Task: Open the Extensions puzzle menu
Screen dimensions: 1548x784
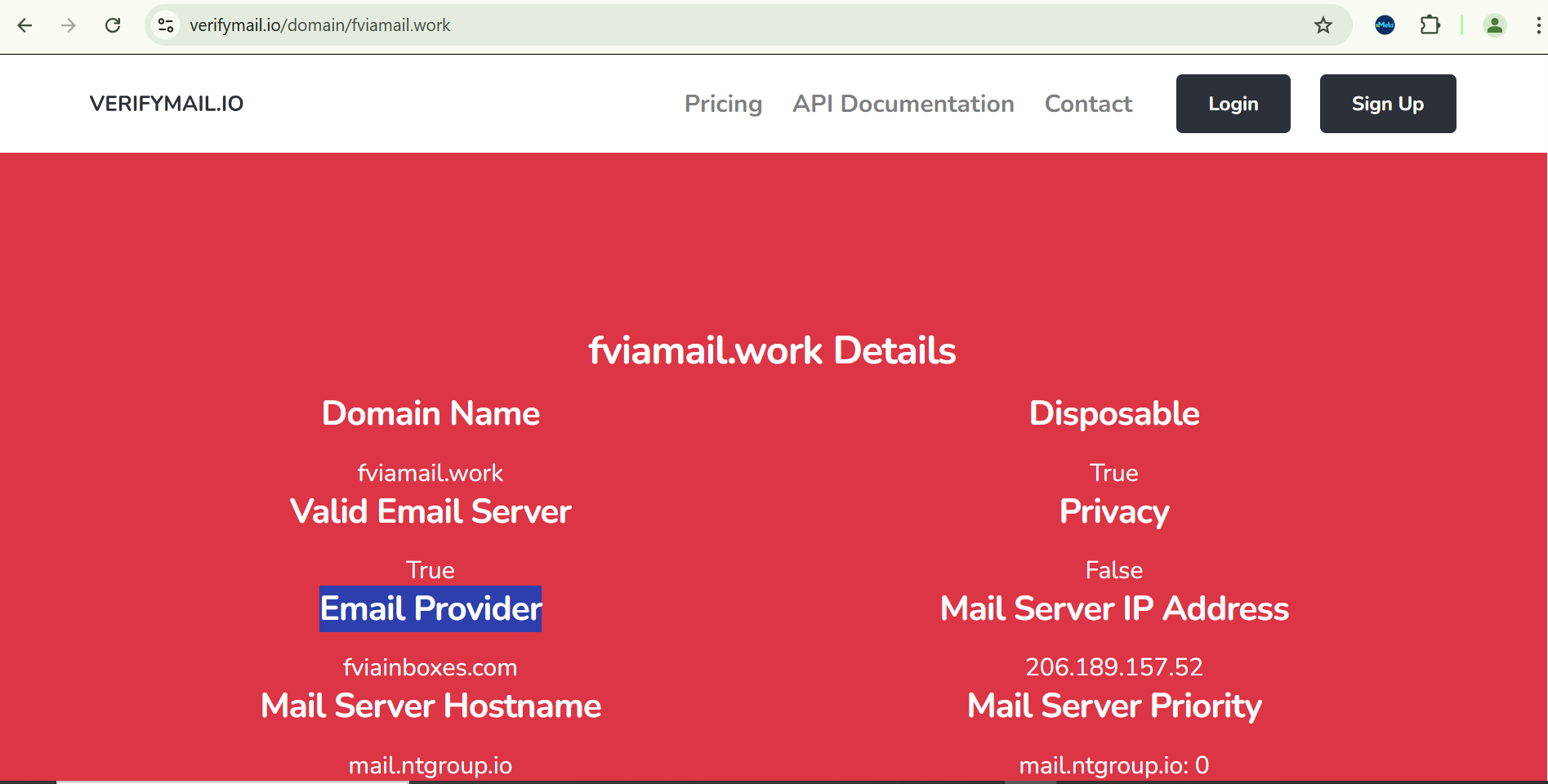Action: pyautogui.click(x=1430, y=25)
